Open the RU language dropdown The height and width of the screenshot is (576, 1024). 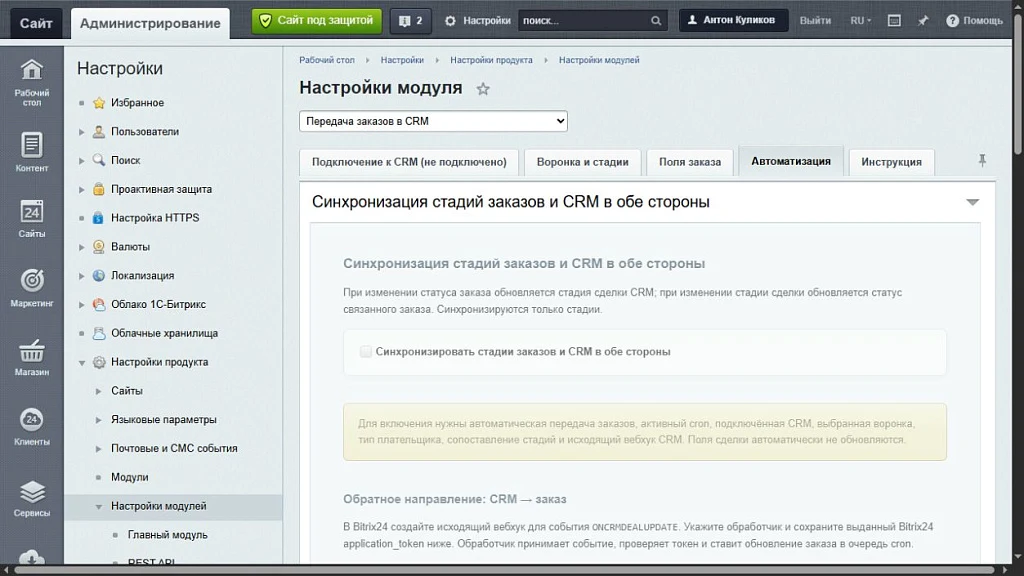[x=860, y=21]
